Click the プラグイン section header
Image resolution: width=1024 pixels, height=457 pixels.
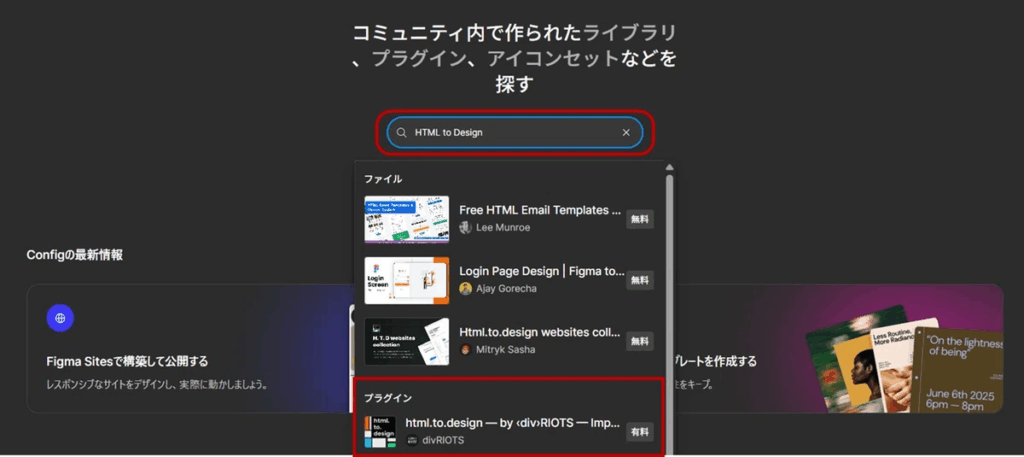click(388, 398)
